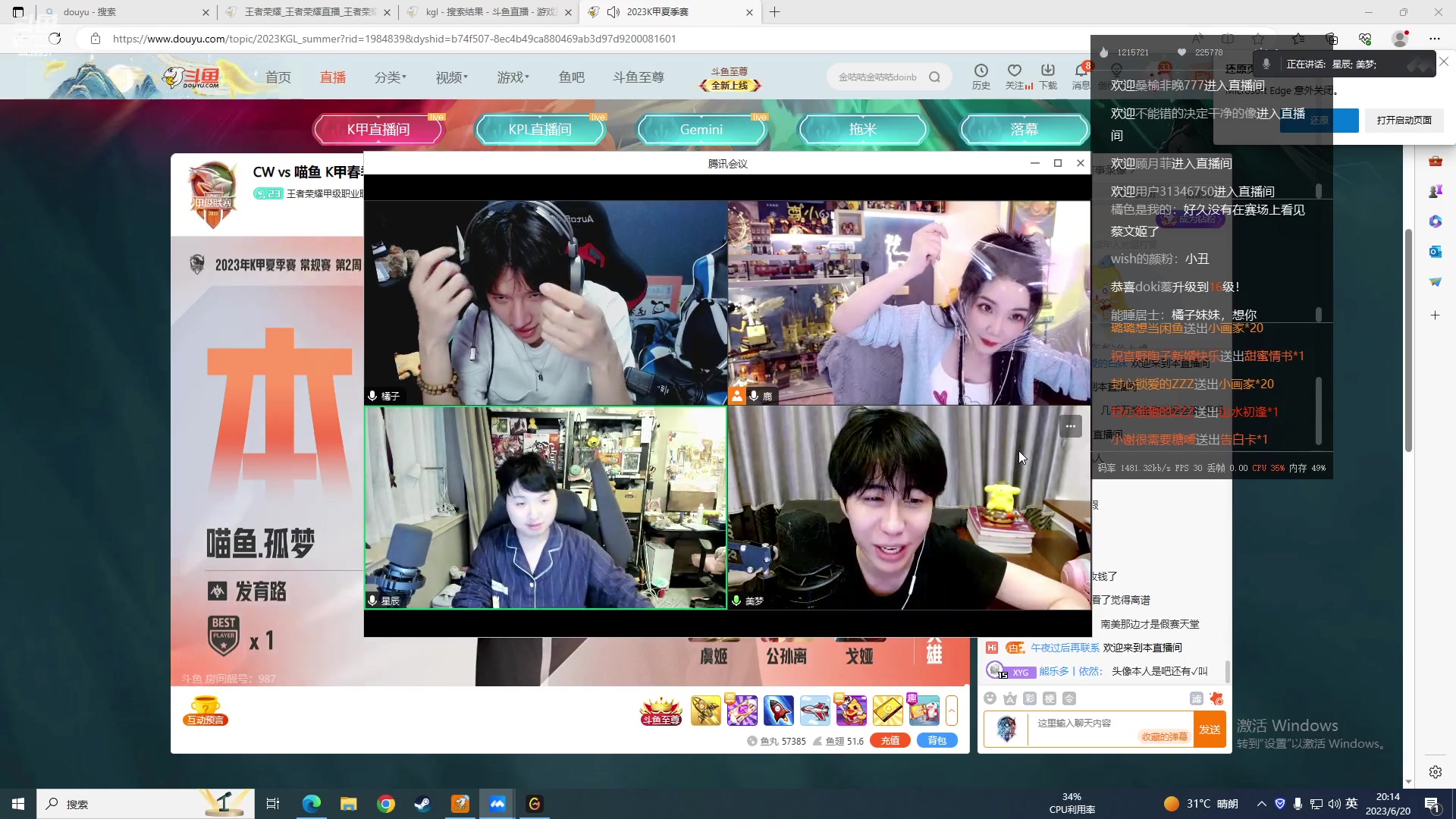1456x819 pixels.
Task: Add a new tool to the Edge sidebar
Action: click(1435, 315)
